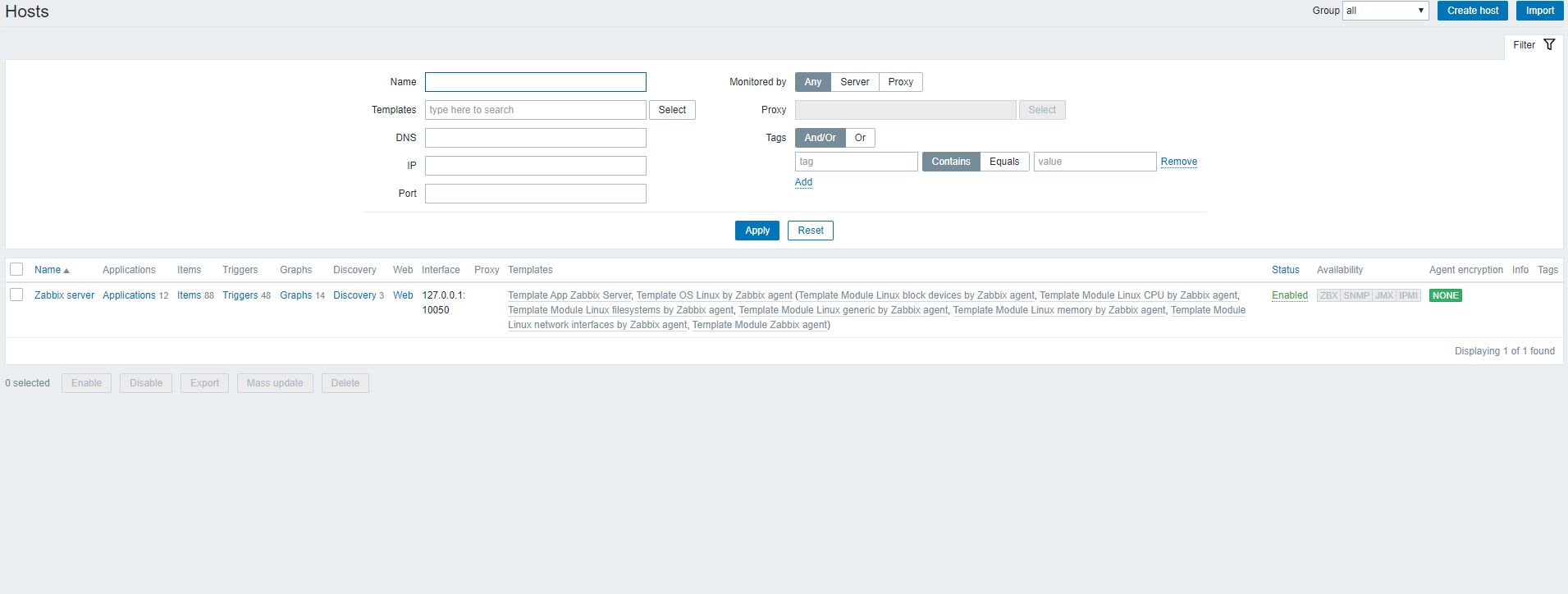The width and height of the screenshot is (1568, 594).
Task: Focus the Port filter field
Action: (x=536, y=194)
